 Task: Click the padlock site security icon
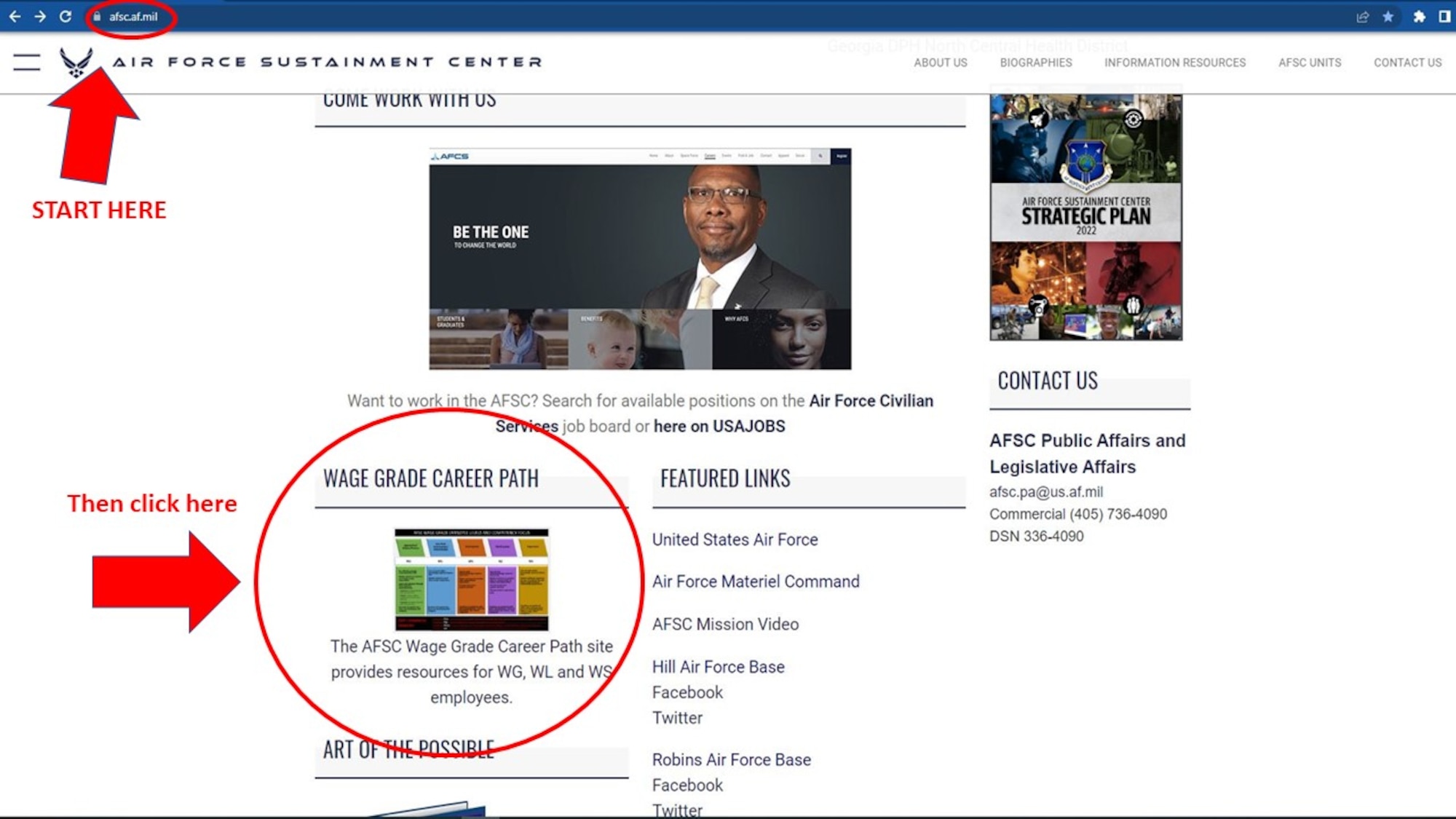pyautogui.click(x=97, y=16)
